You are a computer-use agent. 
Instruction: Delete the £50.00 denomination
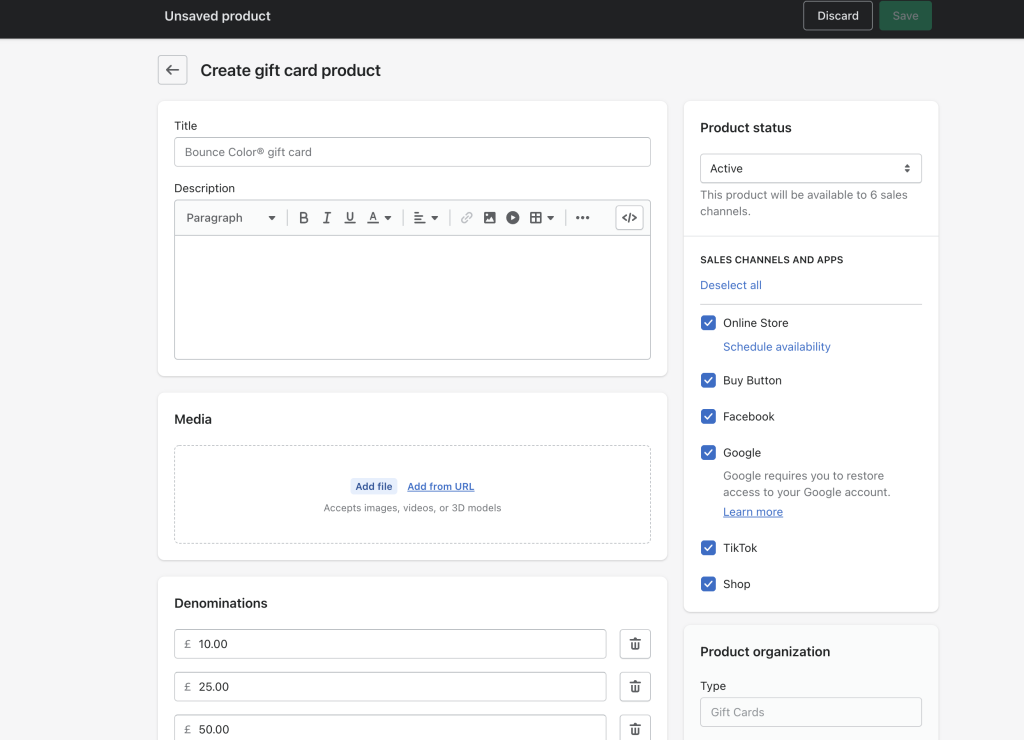pos(635,729)
